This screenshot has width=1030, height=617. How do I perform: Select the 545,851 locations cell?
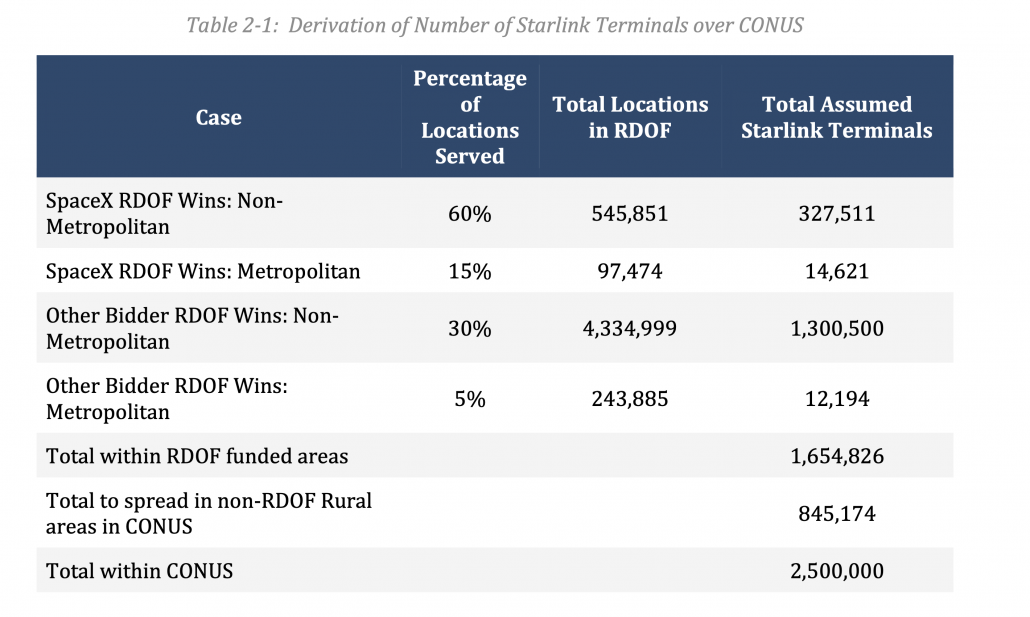(630, 214)
